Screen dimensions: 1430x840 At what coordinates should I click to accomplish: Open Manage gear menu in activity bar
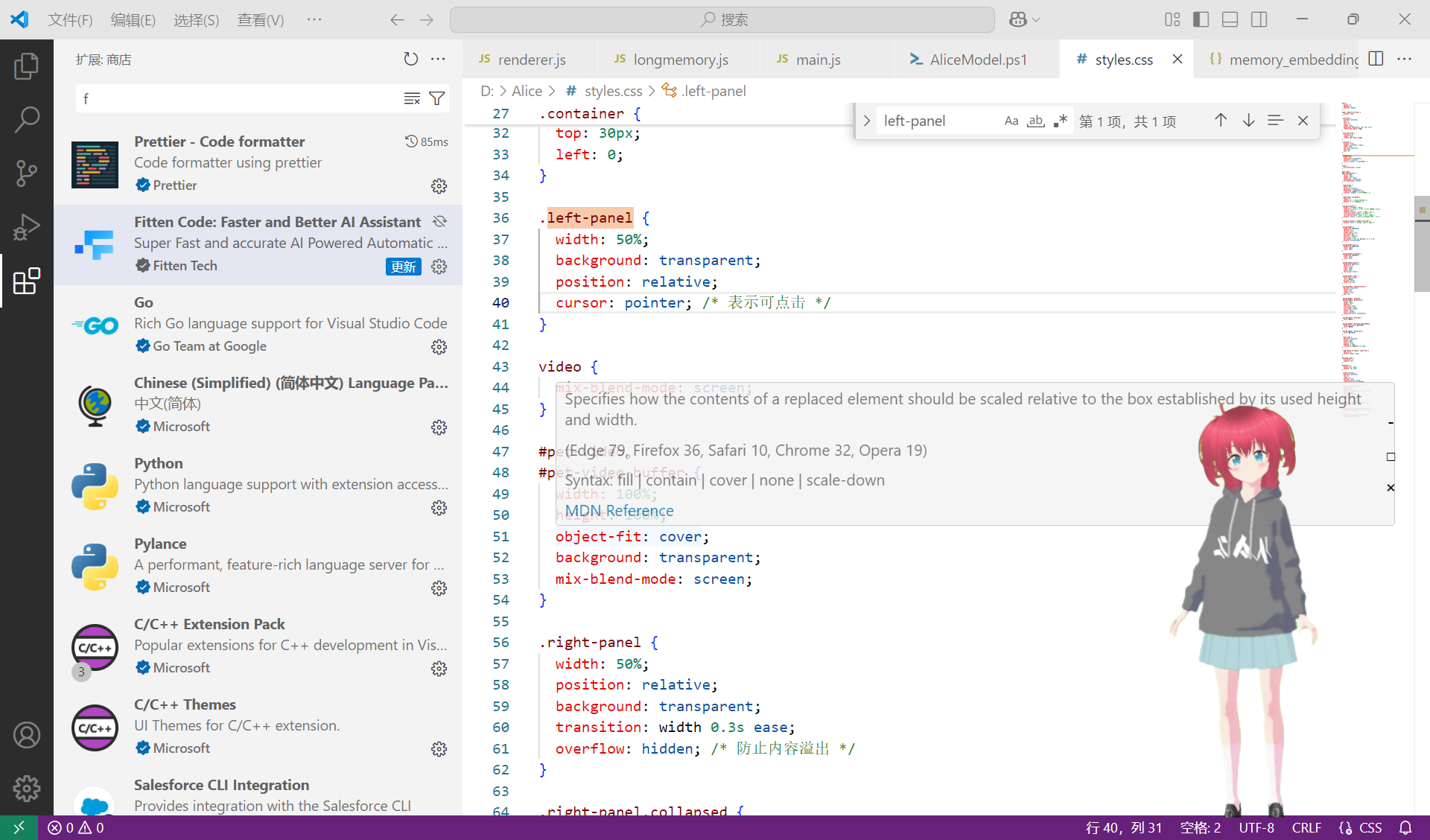pyautogui.click(x=27, y=788)
